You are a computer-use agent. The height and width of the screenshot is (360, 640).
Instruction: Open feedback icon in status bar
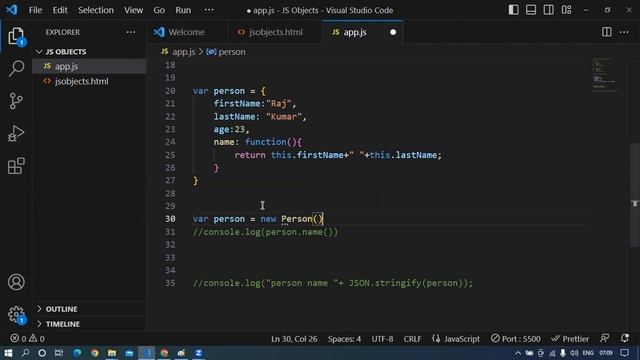[x=604, y=338]
